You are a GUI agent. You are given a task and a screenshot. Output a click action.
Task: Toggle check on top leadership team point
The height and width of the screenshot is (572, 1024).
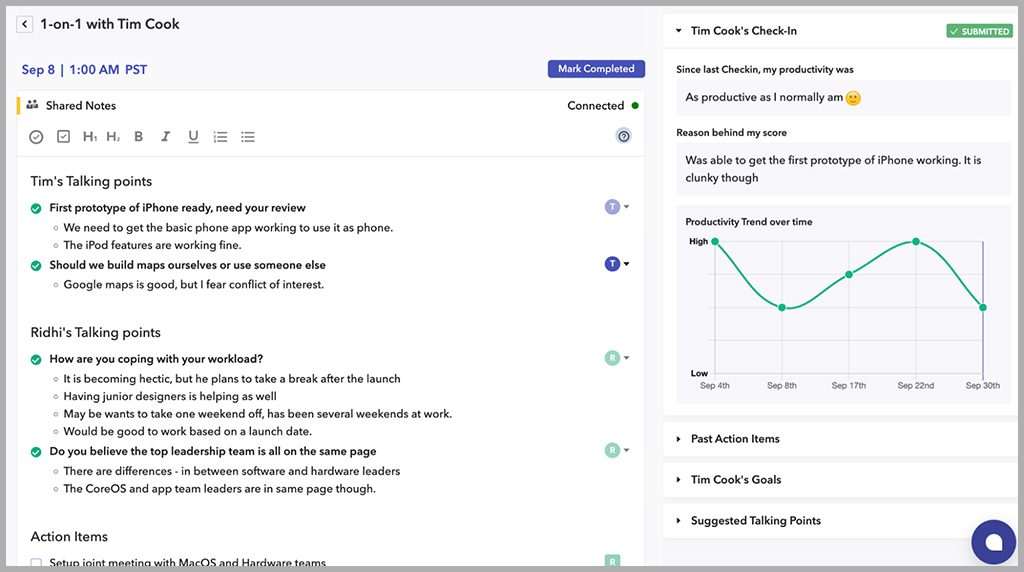click(x=36, y=452)
